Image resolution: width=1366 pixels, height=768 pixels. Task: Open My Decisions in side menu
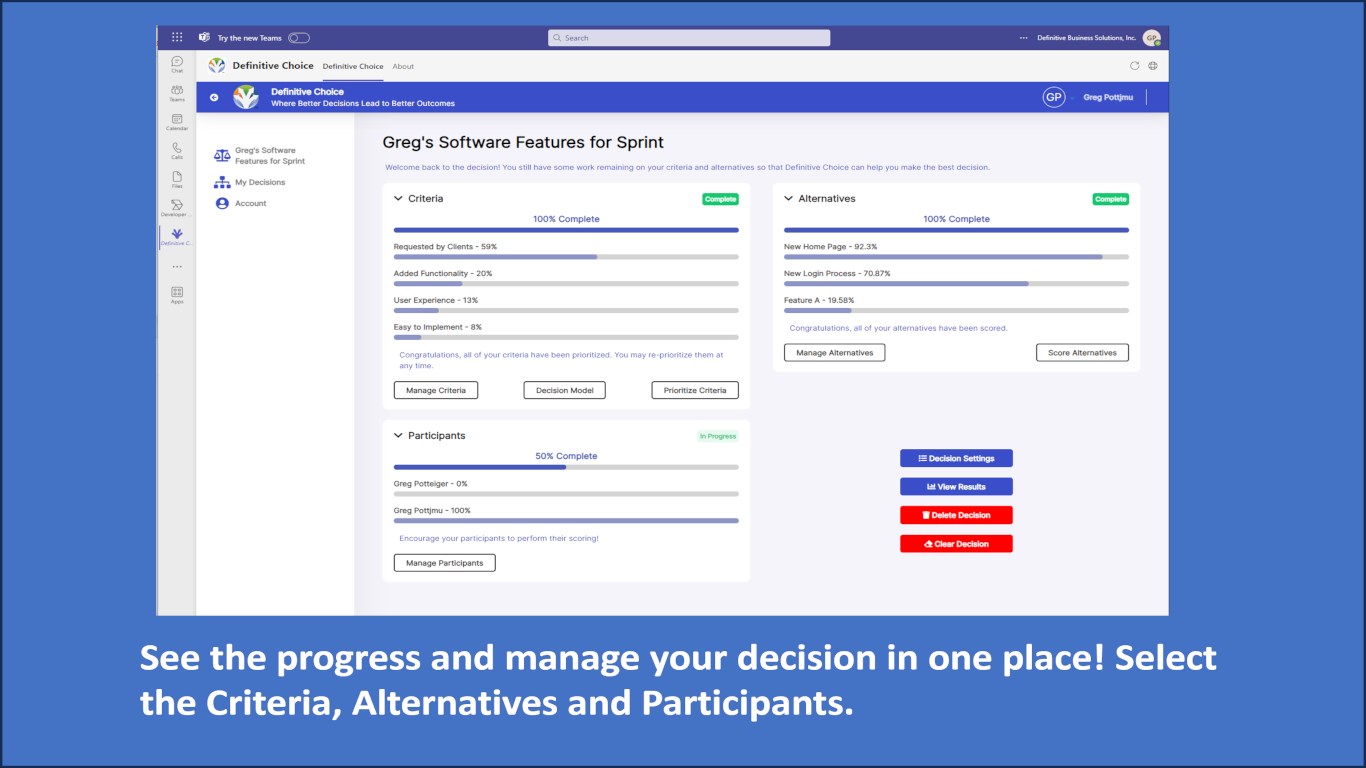point(260,182)
